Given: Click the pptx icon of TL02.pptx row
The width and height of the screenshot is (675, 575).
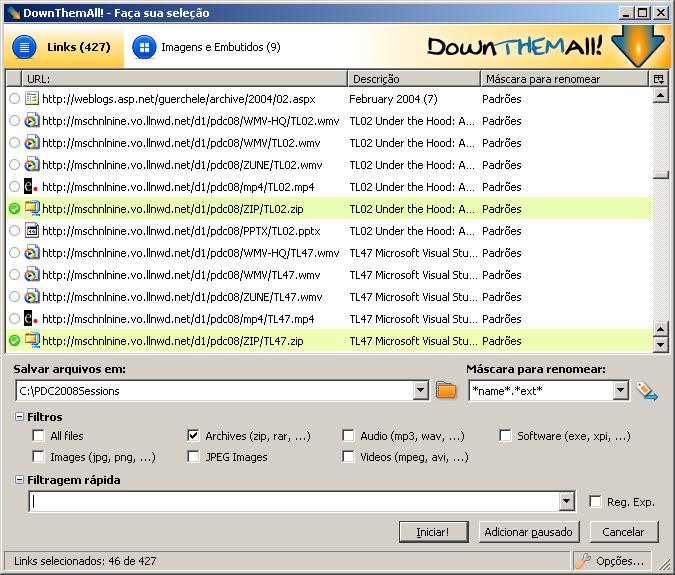Looking at the screenshot, I should click(32, 230).
